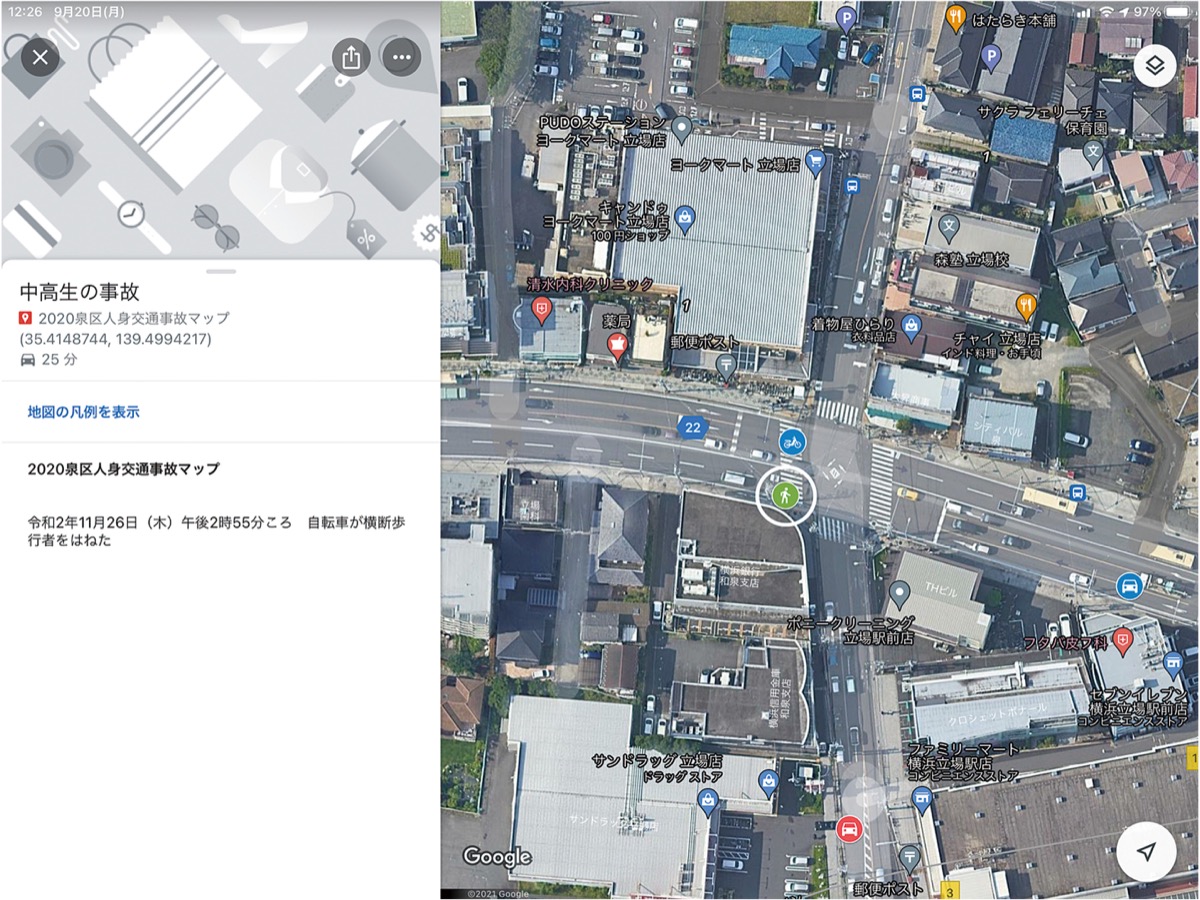Tap the 地図の凡例を表示 link

coord(83,411)
